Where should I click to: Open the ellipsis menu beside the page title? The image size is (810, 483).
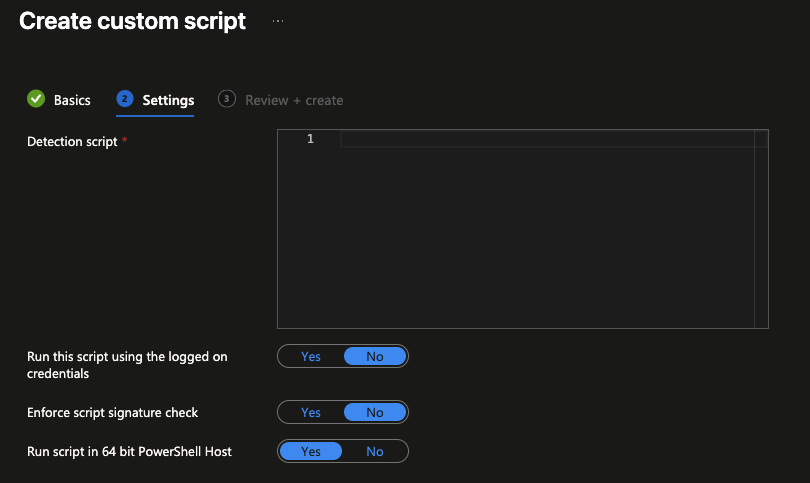pyautogui.click(x=278, y=21)
